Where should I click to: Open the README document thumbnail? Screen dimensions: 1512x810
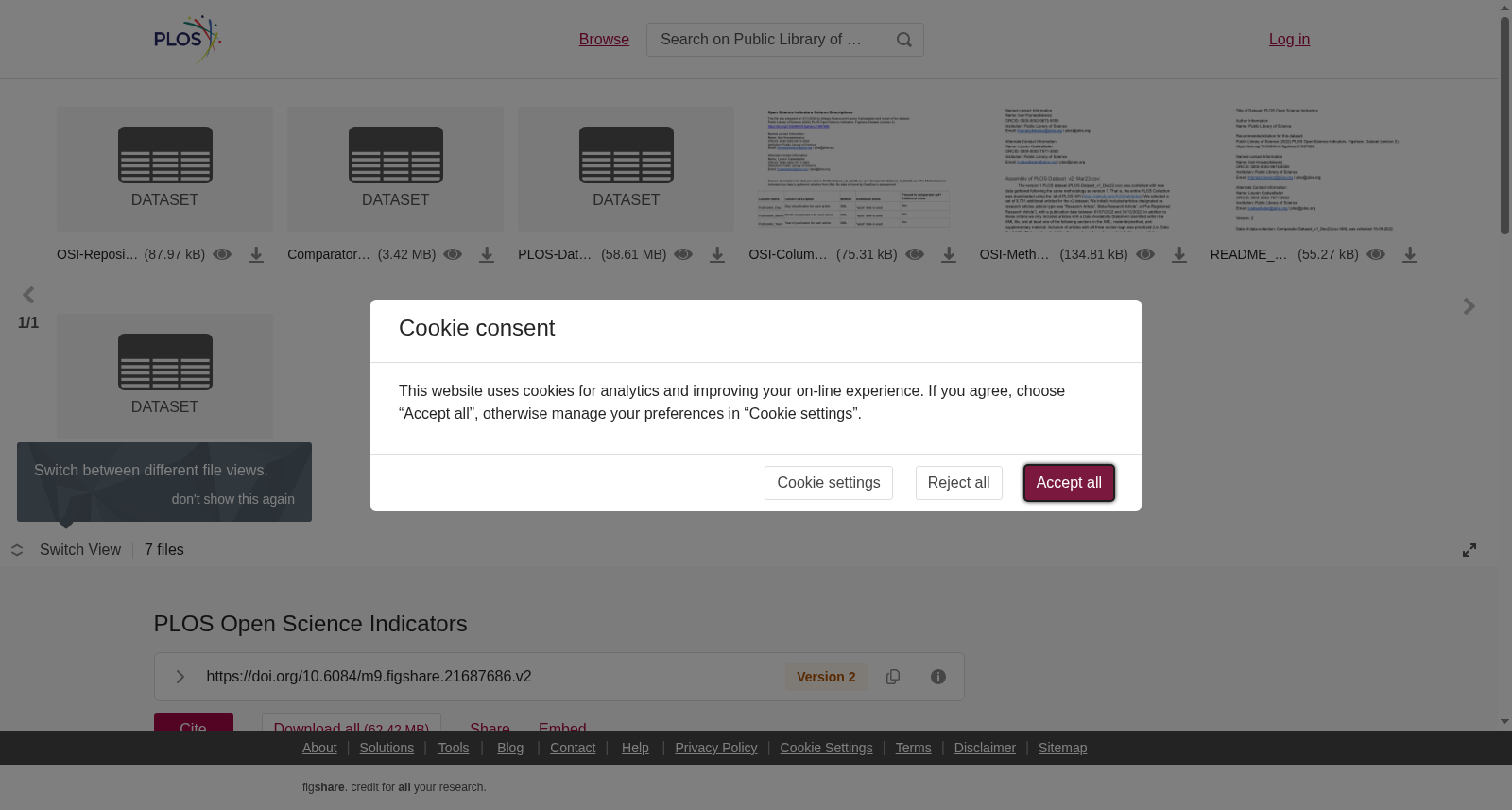tap(1318, 169)
